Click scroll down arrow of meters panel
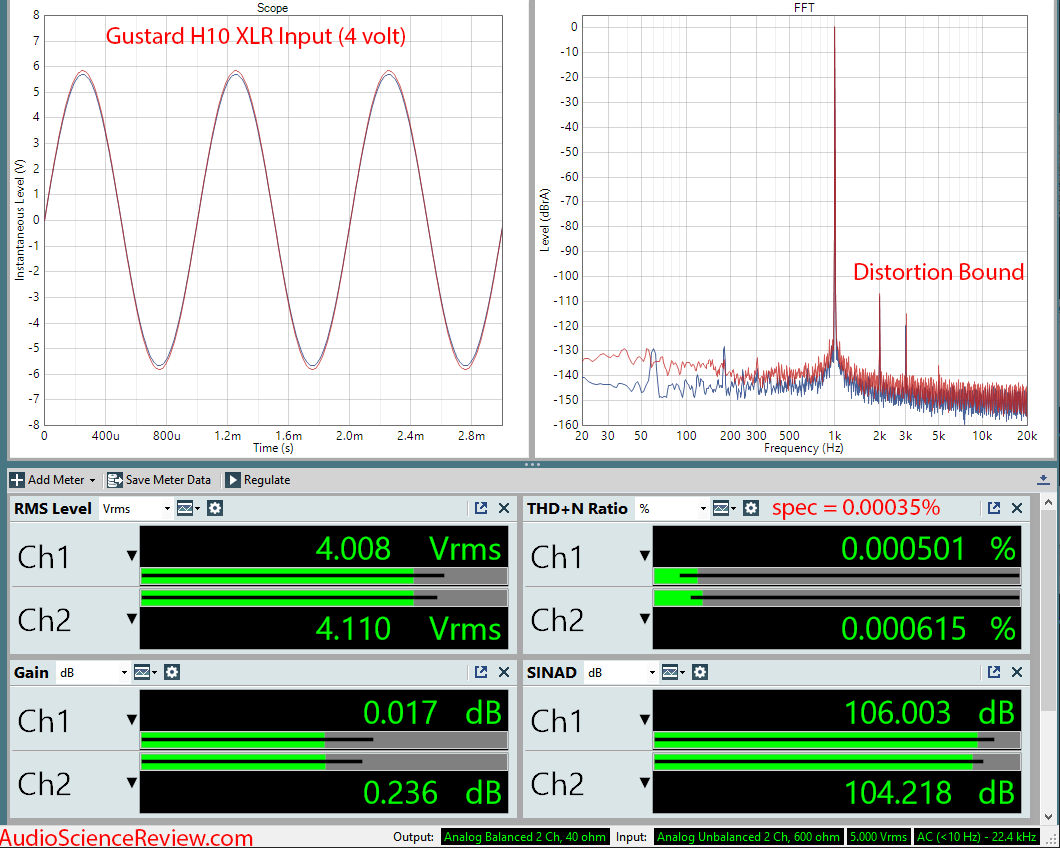 pos(1049,817)
